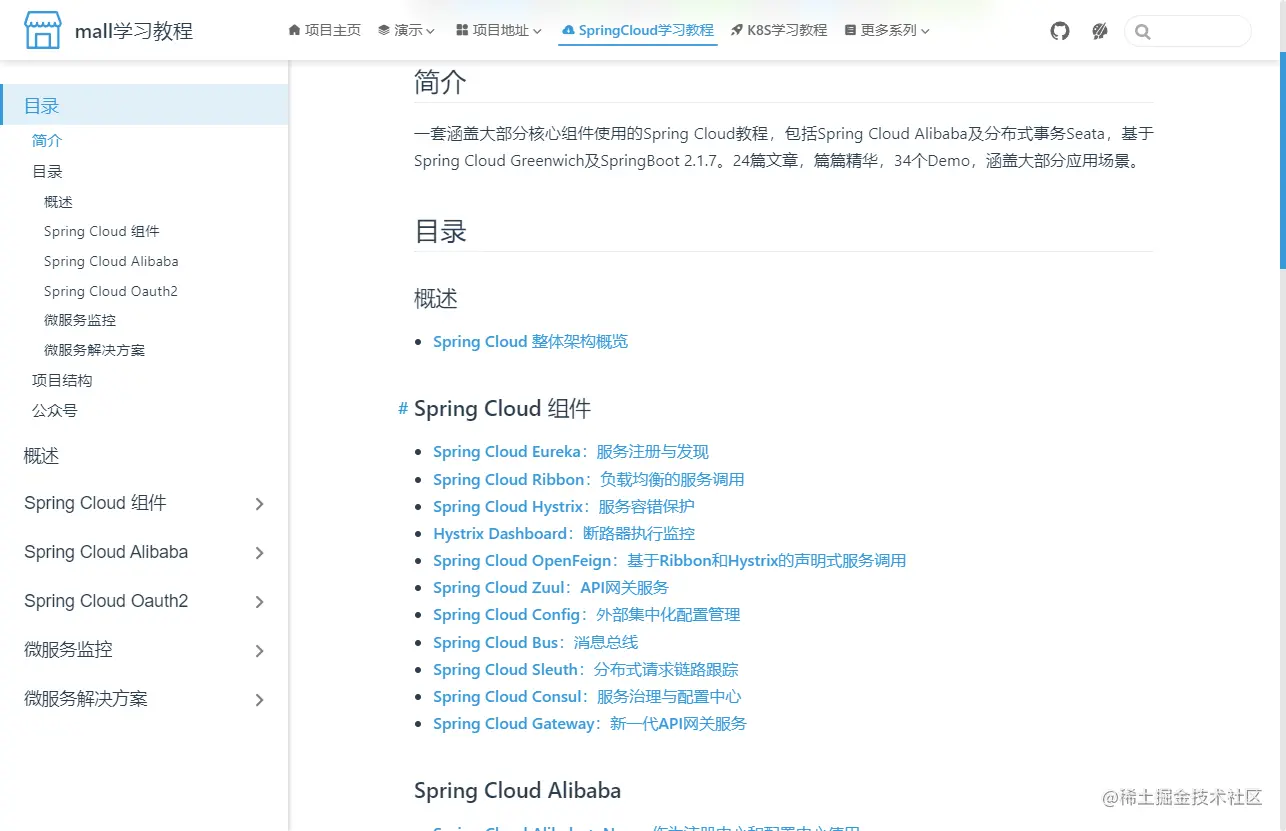
Task: Expand the Spring Cloud 组件 sidebar arrow
Action: tap(259, 504)
